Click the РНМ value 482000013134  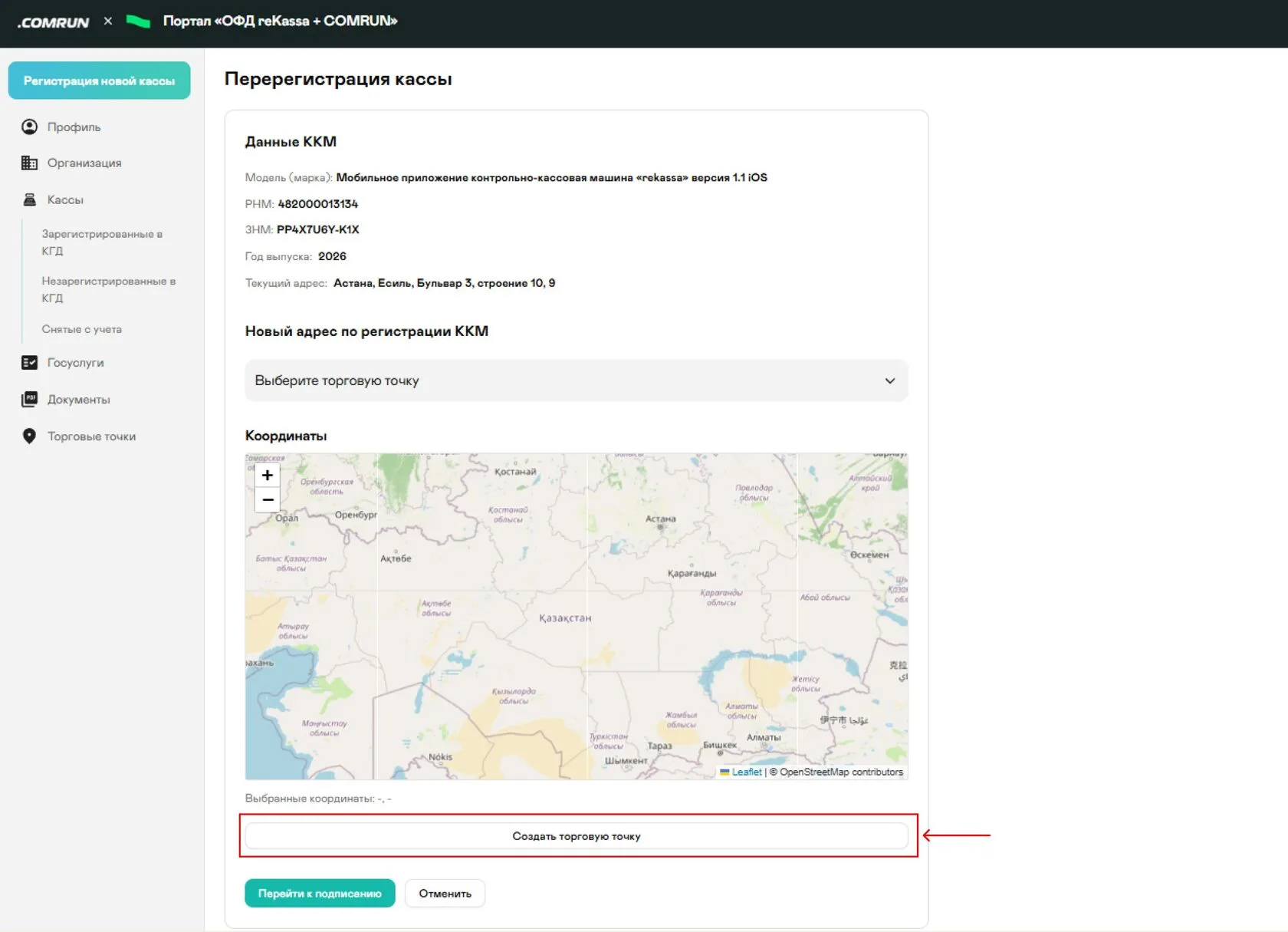[x=317, y=203]
